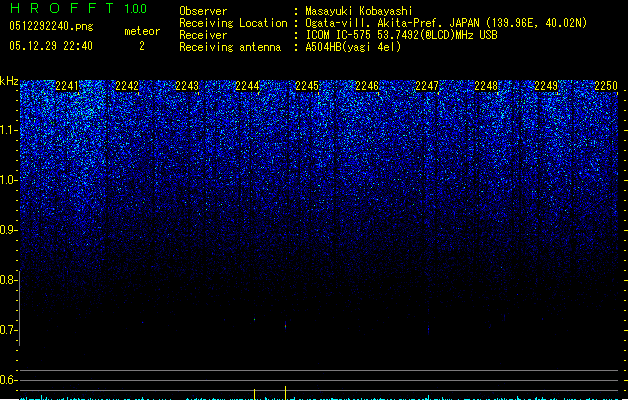
Task: Click the 1.0 kHz axis tick label
Action: click(x=9, y=180)
